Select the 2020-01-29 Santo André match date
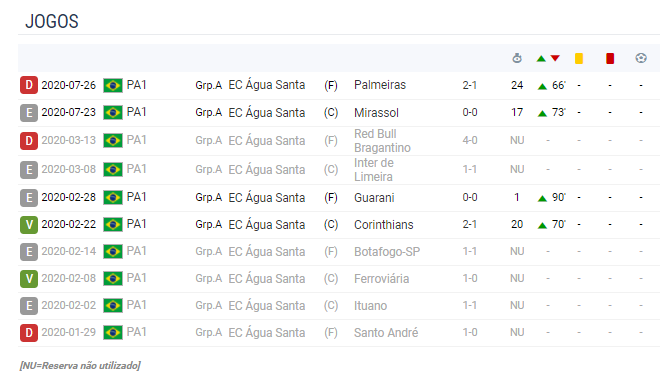 (69, 332)
